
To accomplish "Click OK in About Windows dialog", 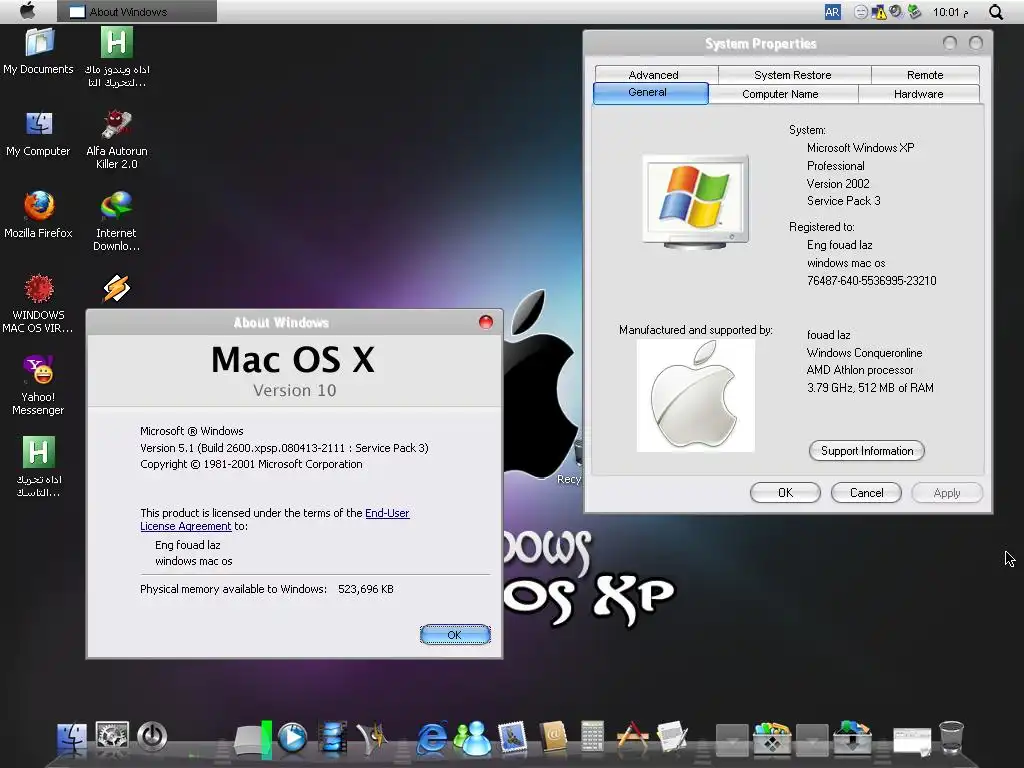I will tap(455, 634).
